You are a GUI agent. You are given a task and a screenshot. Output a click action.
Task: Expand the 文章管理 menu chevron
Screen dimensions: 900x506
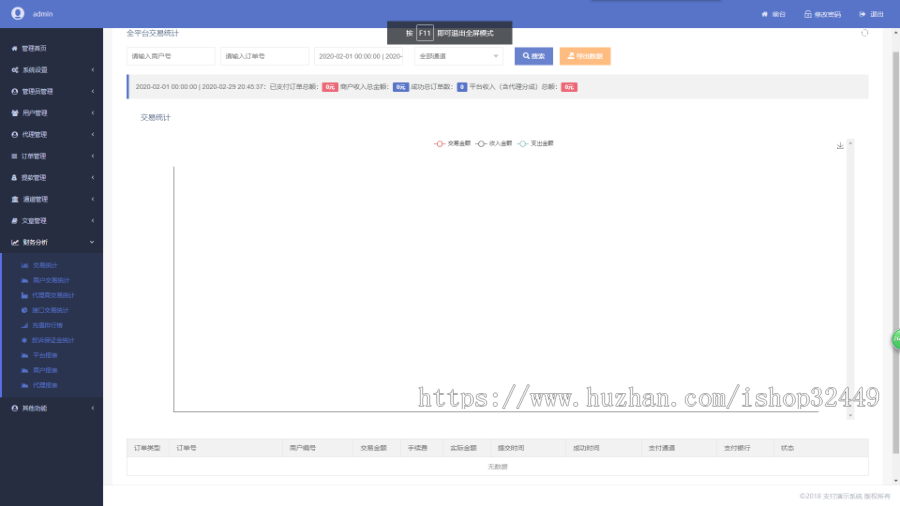(x=92, y=221)
